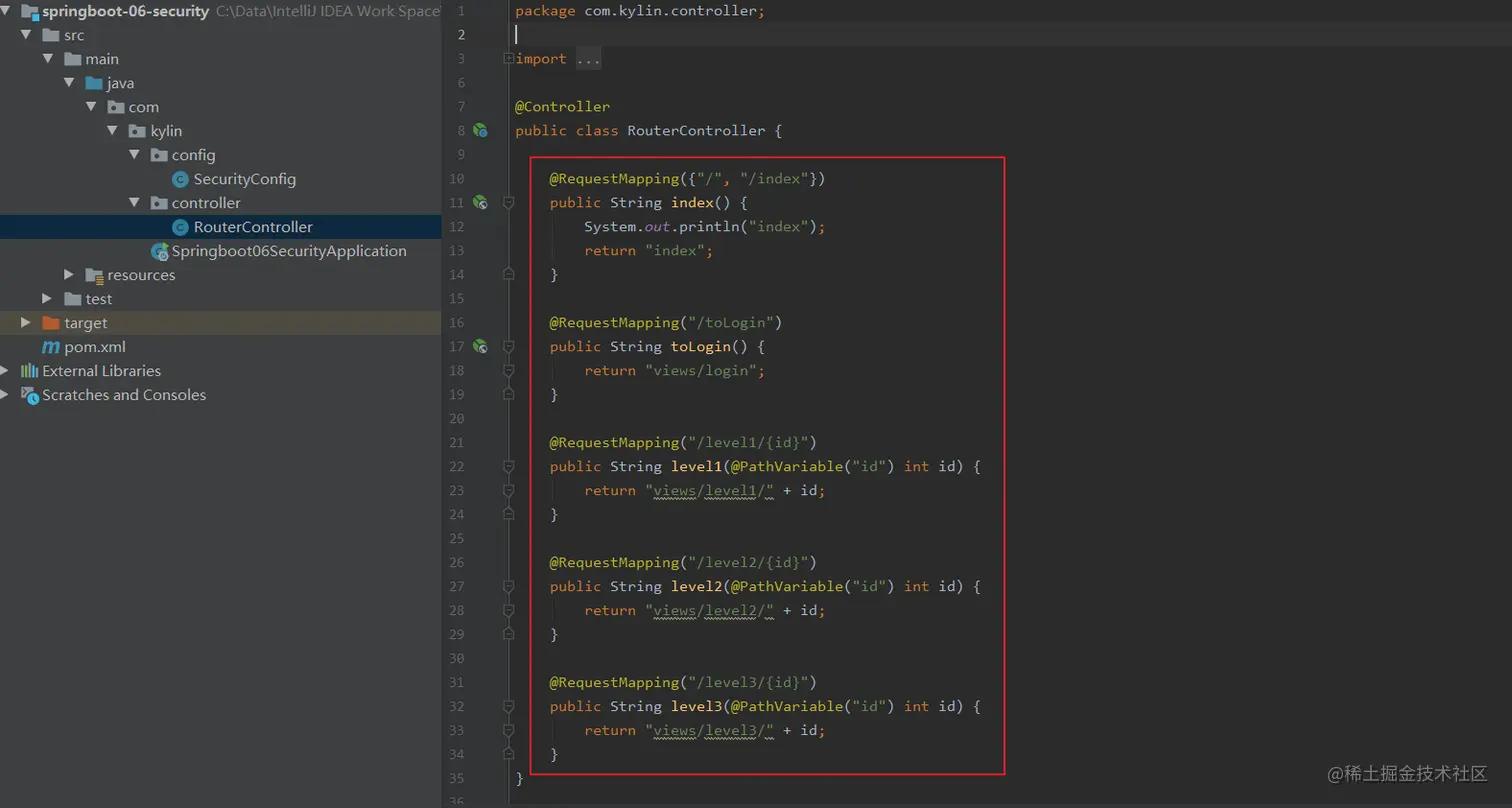
Task: Fold the level3 method at line 32
Action: point(508,707)
